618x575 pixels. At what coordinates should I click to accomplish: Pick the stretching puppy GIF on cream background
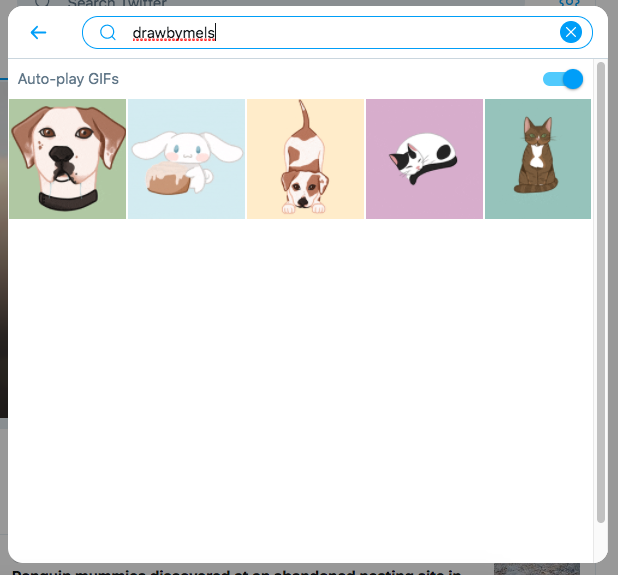(305, 159)
